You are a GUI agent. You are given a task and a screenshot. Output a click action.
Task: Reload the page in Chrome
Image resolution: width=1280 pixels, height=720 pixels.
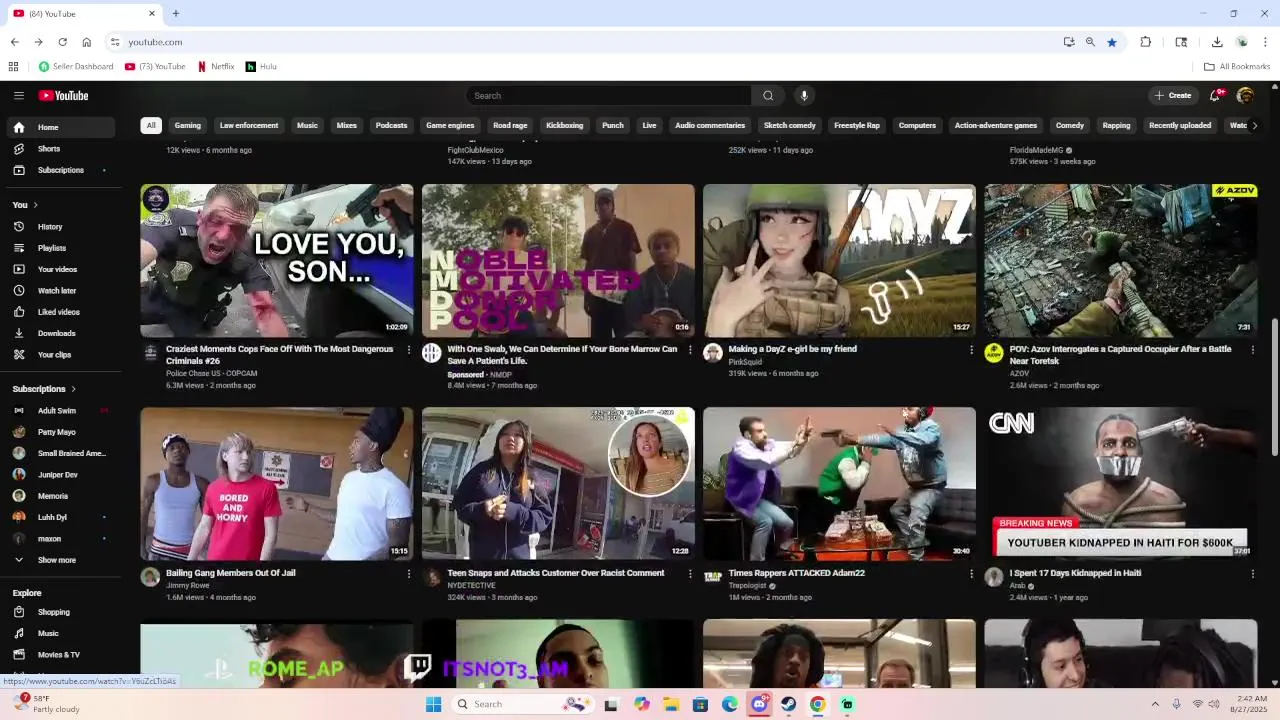click(x=62, y=42)
